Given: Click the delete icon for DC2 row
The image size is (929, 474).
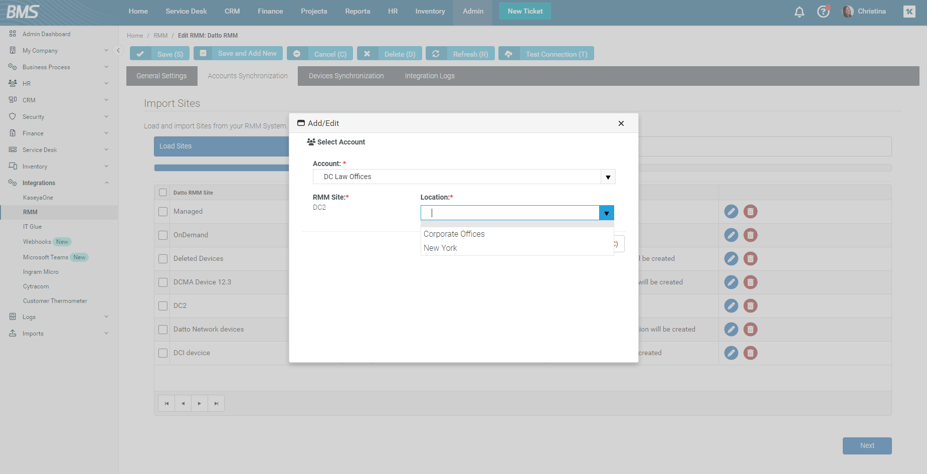Looking at the screenshot, I should [x=750, y=306].
